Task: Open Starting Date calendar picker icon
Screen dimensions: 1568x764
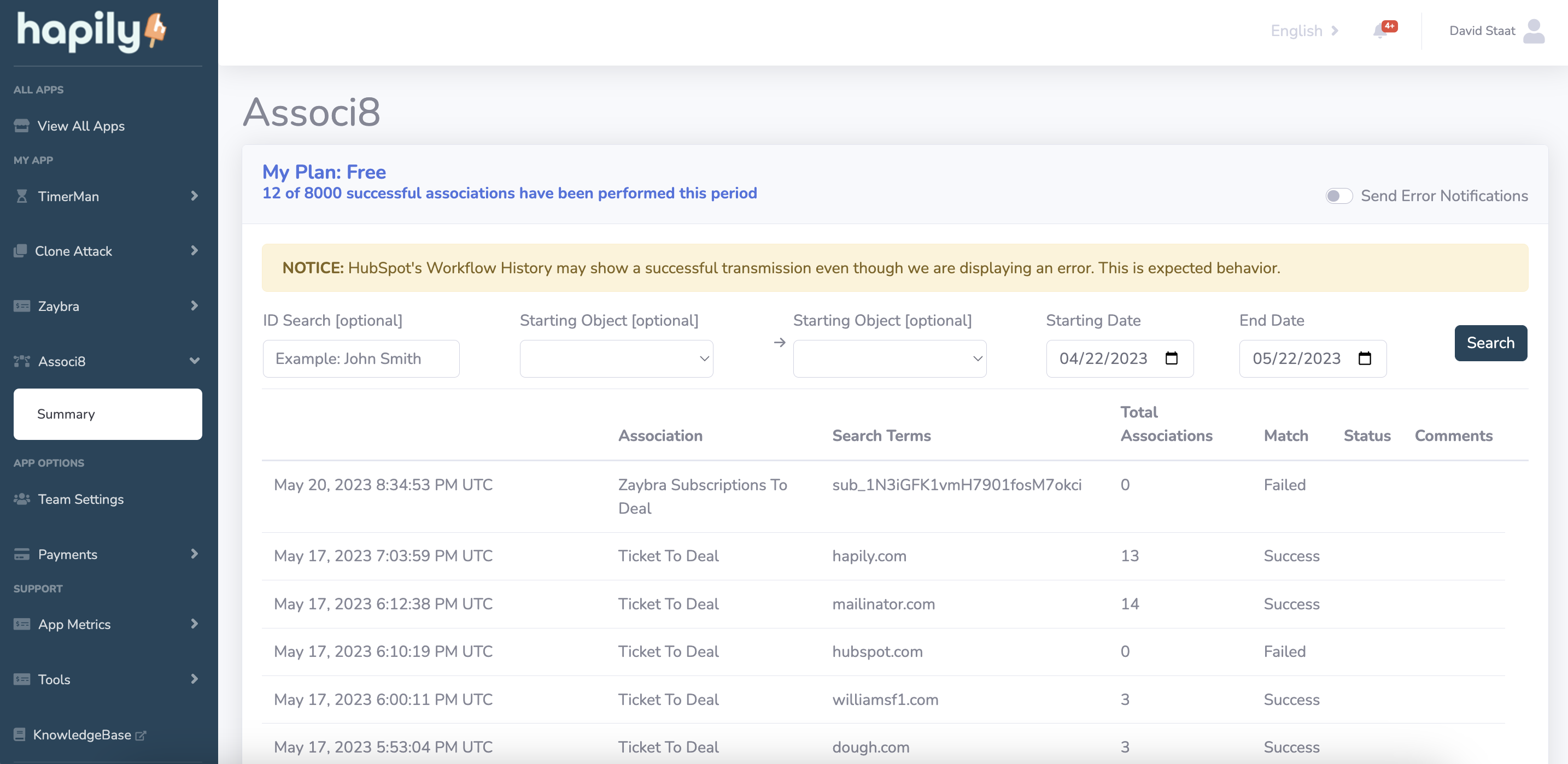Action: tap(1171, 359)
